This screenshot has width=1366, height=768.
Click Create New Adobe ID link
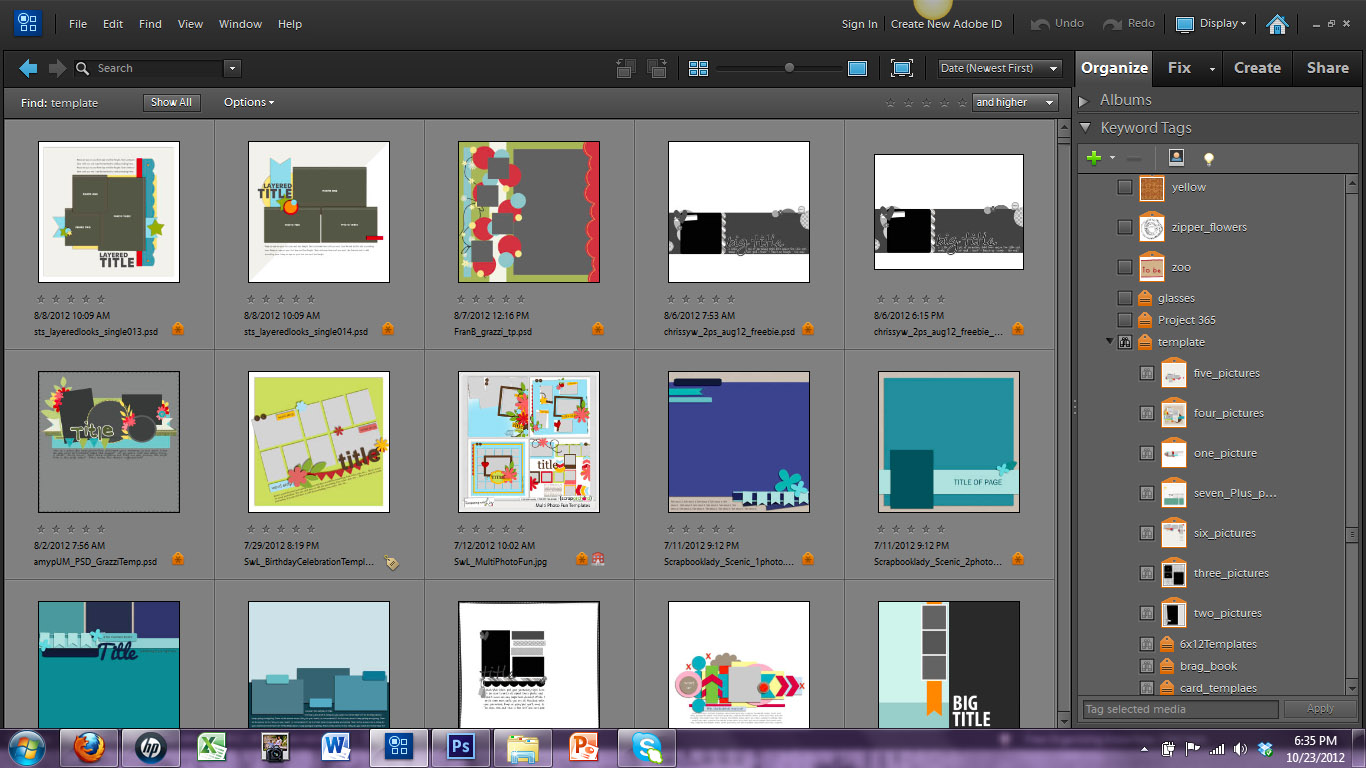click(x=946, y=24)
